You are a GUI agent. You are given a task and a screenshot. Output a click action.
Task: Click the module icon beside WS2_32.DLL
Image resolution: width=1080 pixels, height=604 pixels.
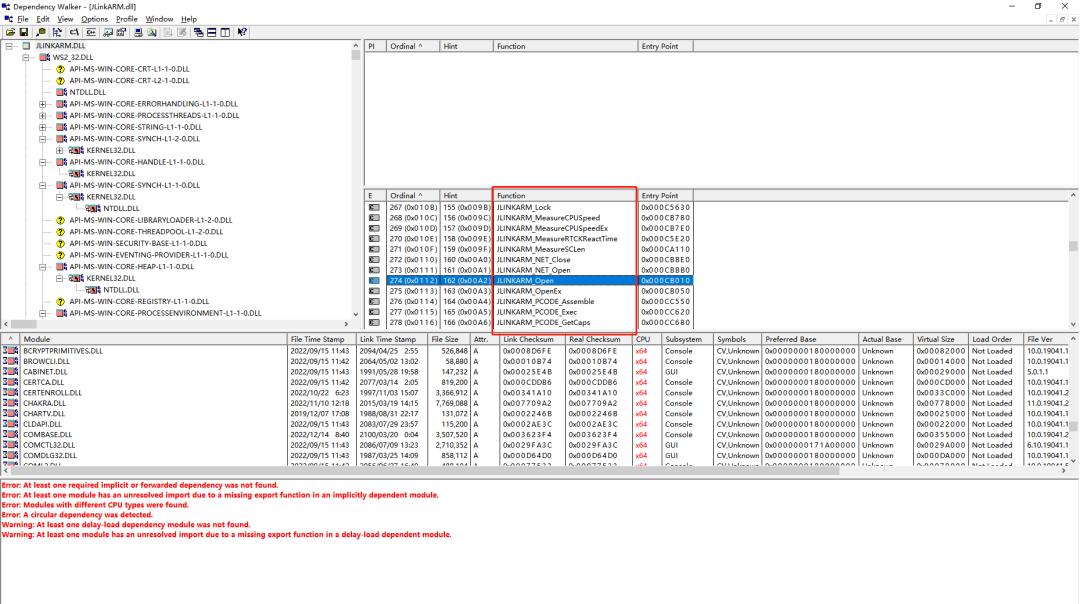(x=45, y=57)
